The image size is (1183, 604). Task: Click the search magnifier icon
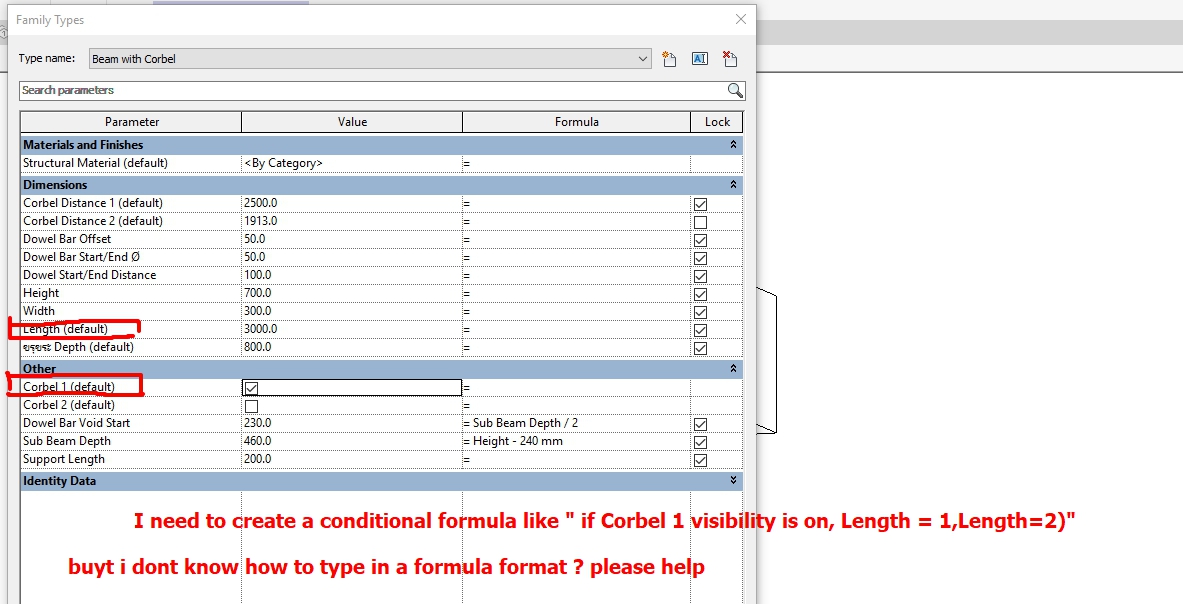[x=735, y=91]
